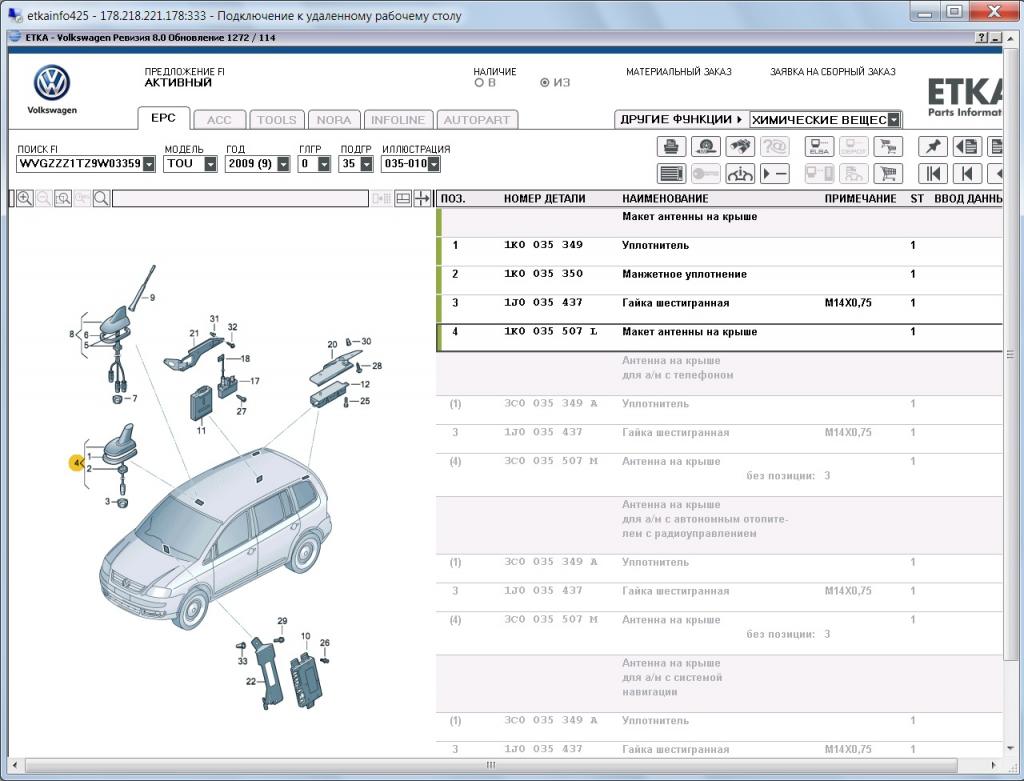1024x781 pixels.
Task: Click callout number 11 on the diagram
Action: (x=200, y=430)
